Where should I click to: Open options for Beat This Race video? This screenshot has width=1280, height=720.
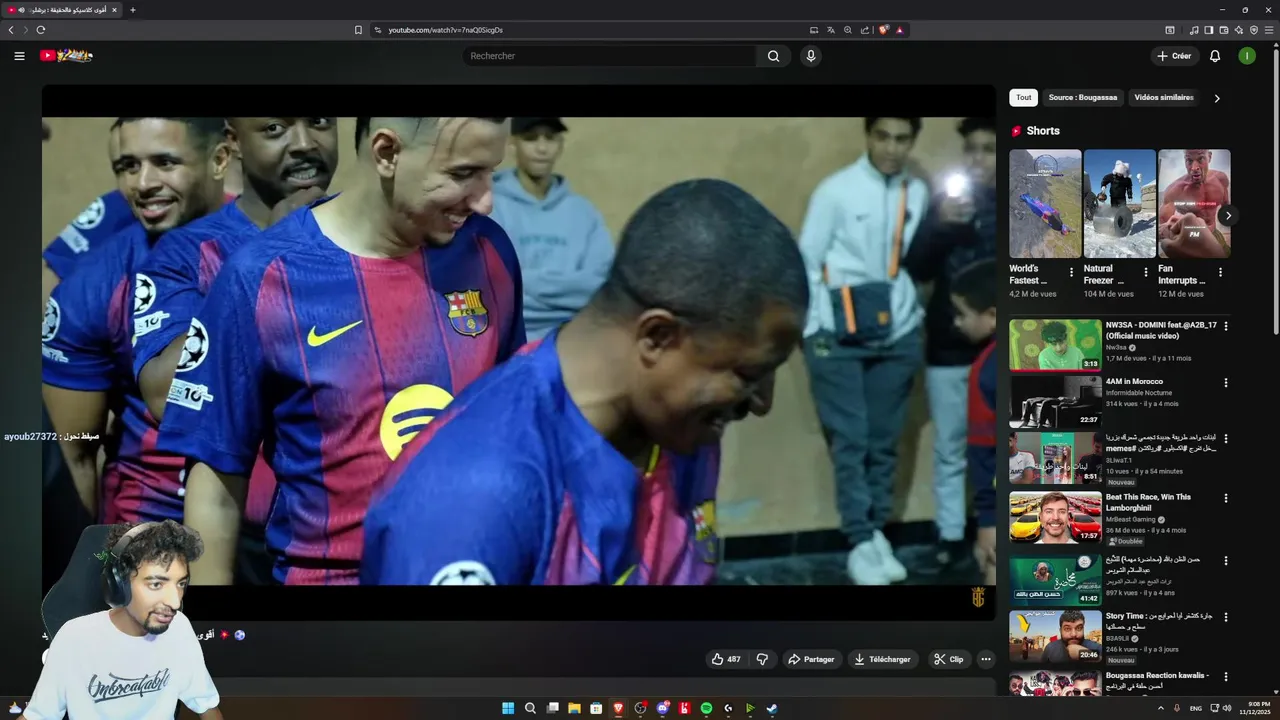[x=1226, y=497]
